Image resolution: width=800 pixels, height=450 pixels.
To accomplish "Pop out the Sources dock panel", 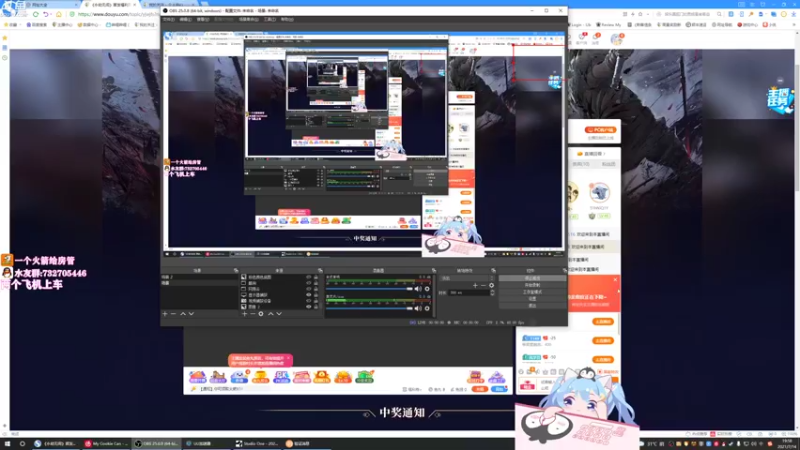I will (320, 270).
